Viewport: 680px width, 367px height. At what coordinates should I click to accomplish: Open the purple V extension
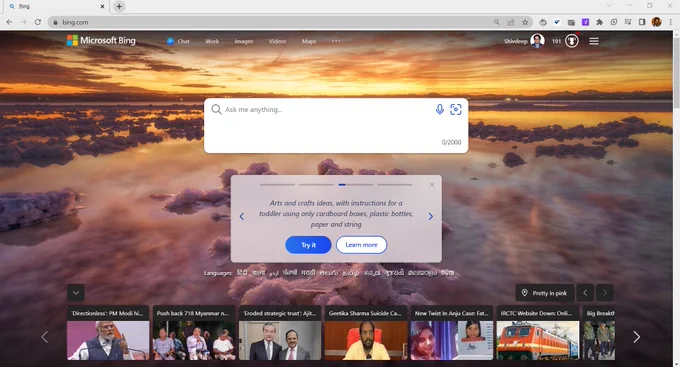585,22
